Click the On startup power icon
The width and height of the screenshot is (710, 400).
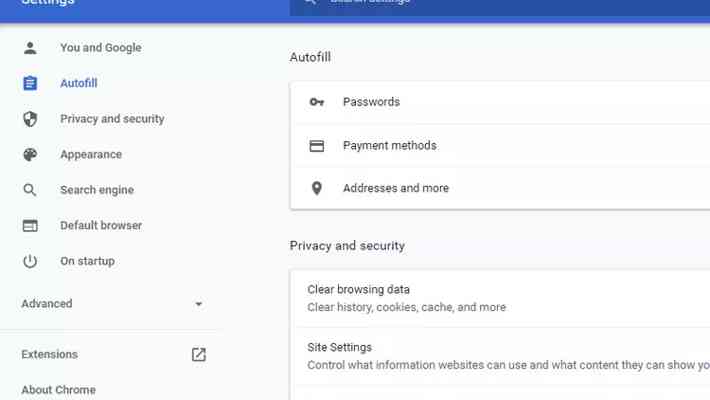[30, 261]
